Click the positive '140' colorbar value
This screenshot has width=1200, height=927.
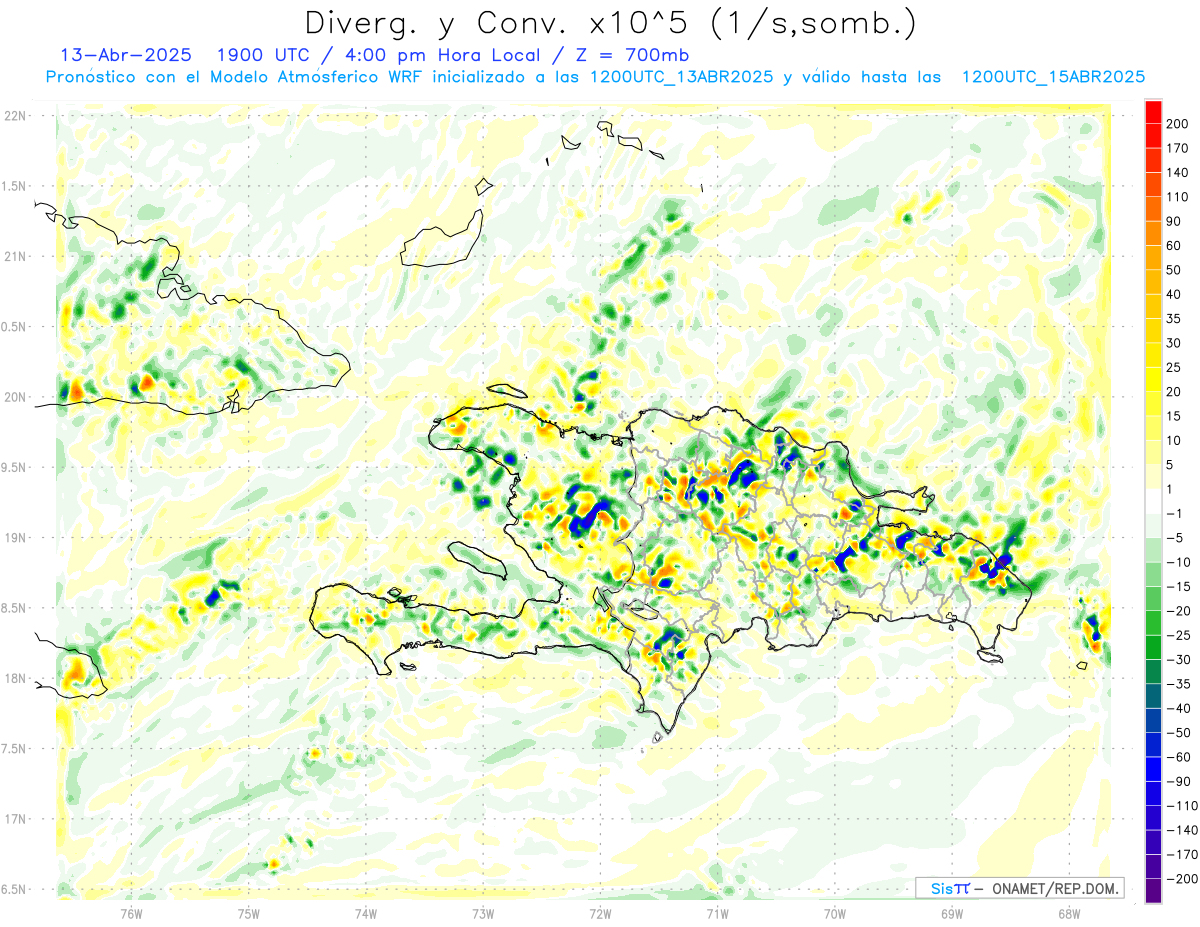1178,173
